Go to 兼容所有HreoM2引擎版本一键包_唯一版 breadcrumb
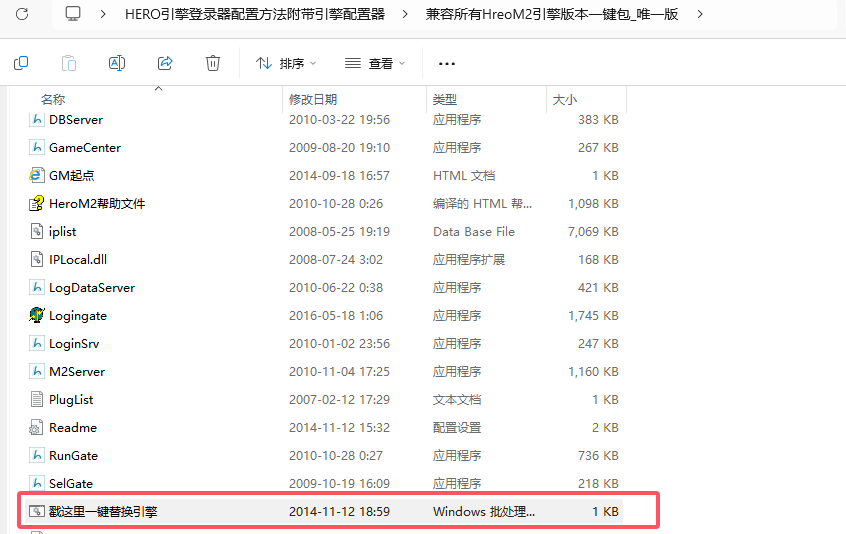 tap(552, 15)
